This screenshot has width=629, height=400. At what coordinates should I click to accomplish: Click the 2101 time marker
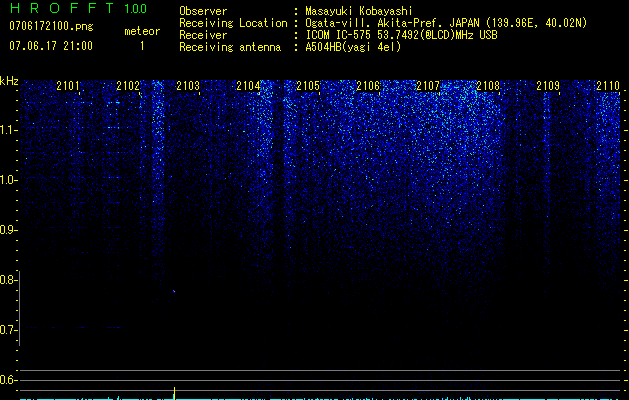tap(68, 86)
